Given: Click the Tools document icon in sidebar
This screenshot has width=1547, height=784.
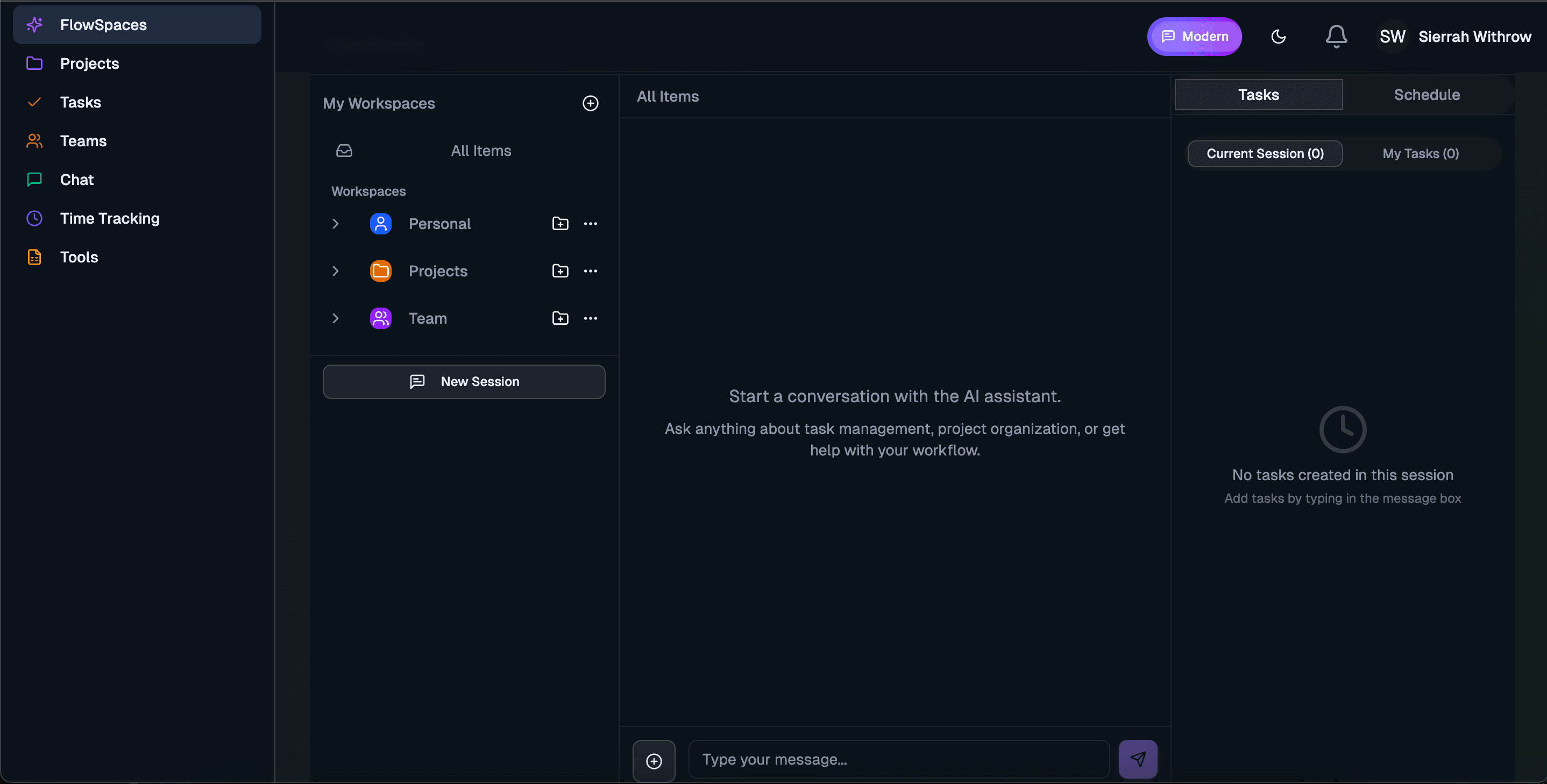Looking at the screenshot, I should coord(34,257).
